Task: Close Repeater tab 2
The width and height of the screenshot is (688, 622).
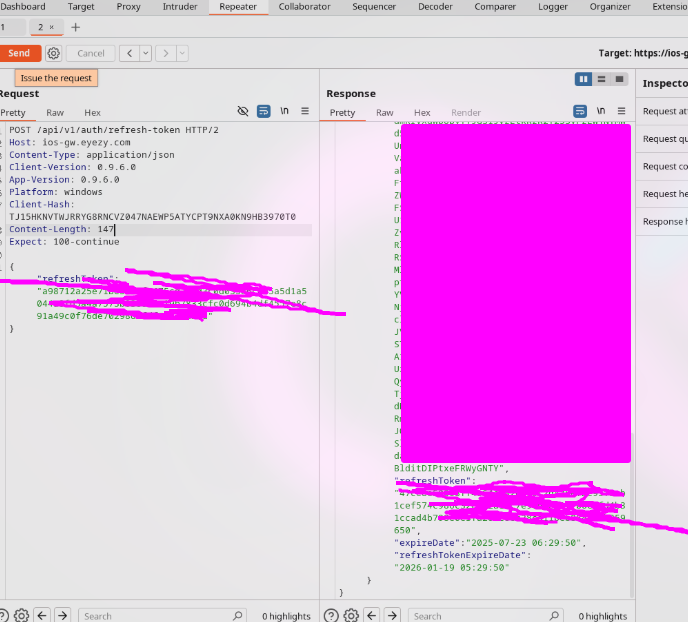Action: pos(52,27)
